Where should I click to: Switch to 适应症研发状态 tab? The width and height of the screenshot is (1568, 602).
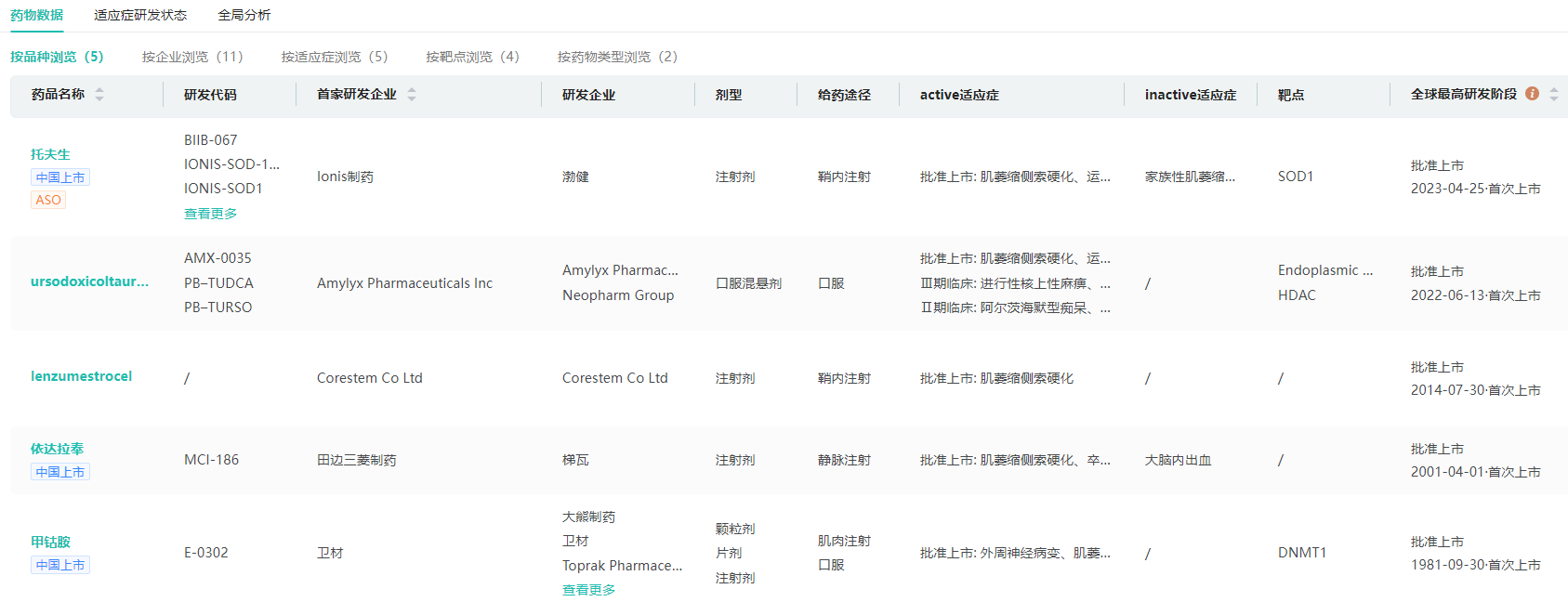coord(140,15)
